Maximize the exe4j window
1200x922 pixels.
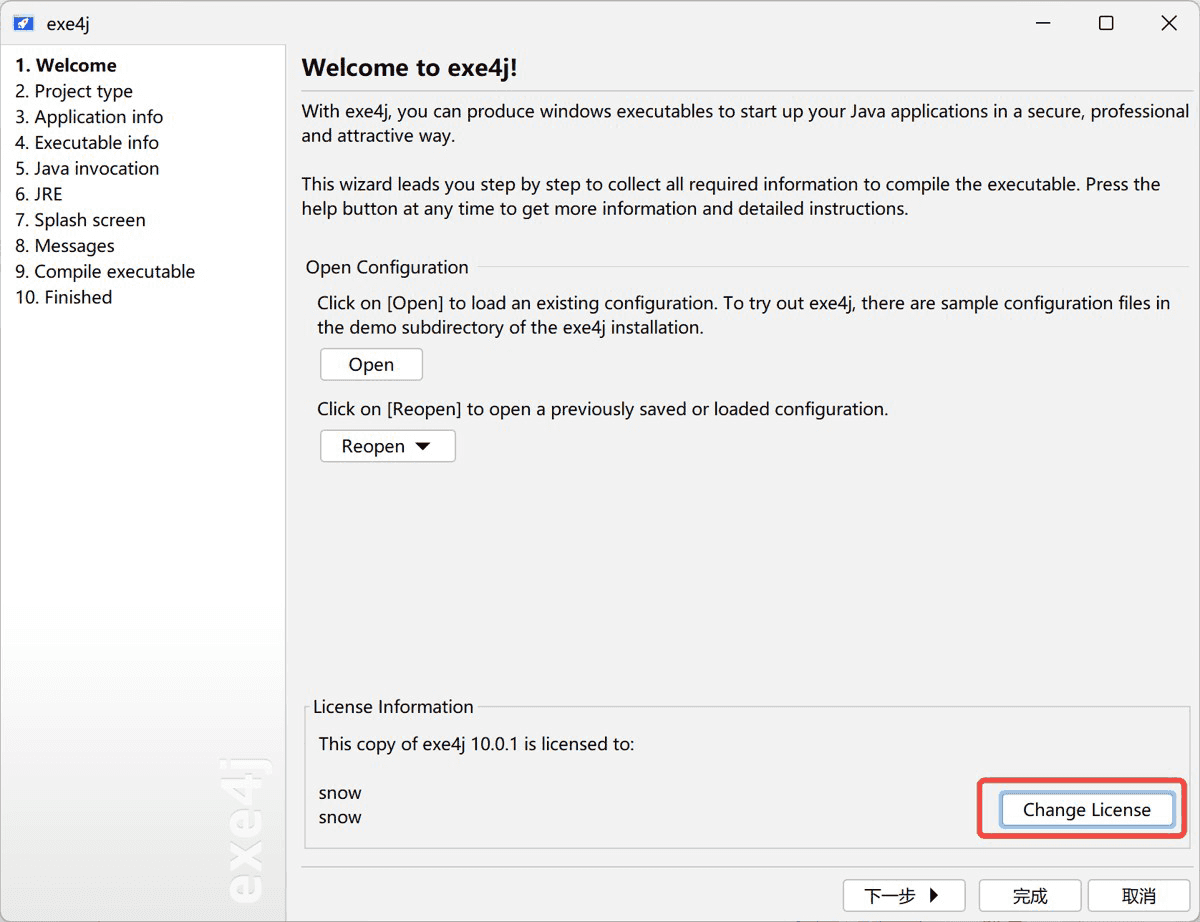click(1106, 24)
